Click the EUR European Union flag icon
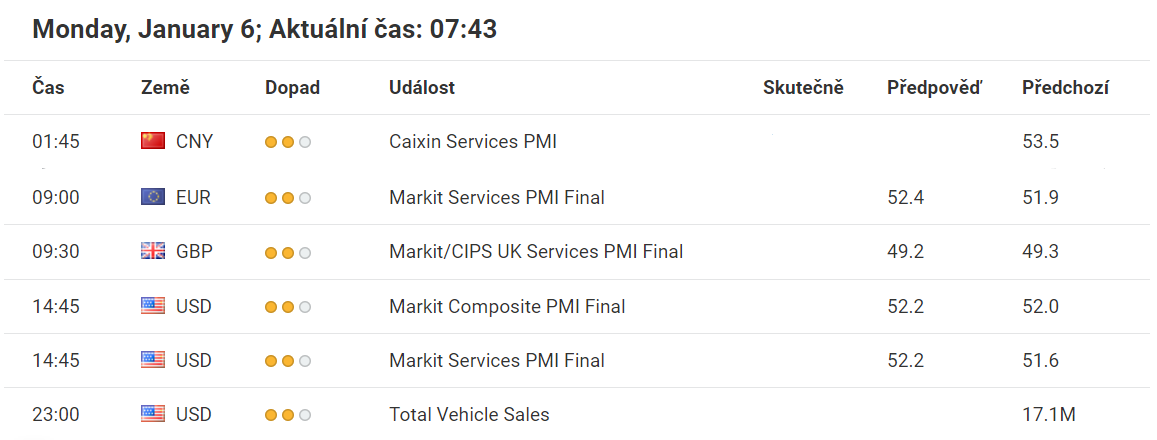The width and height of the screenshot is (1157, 440). pos(153,197)
